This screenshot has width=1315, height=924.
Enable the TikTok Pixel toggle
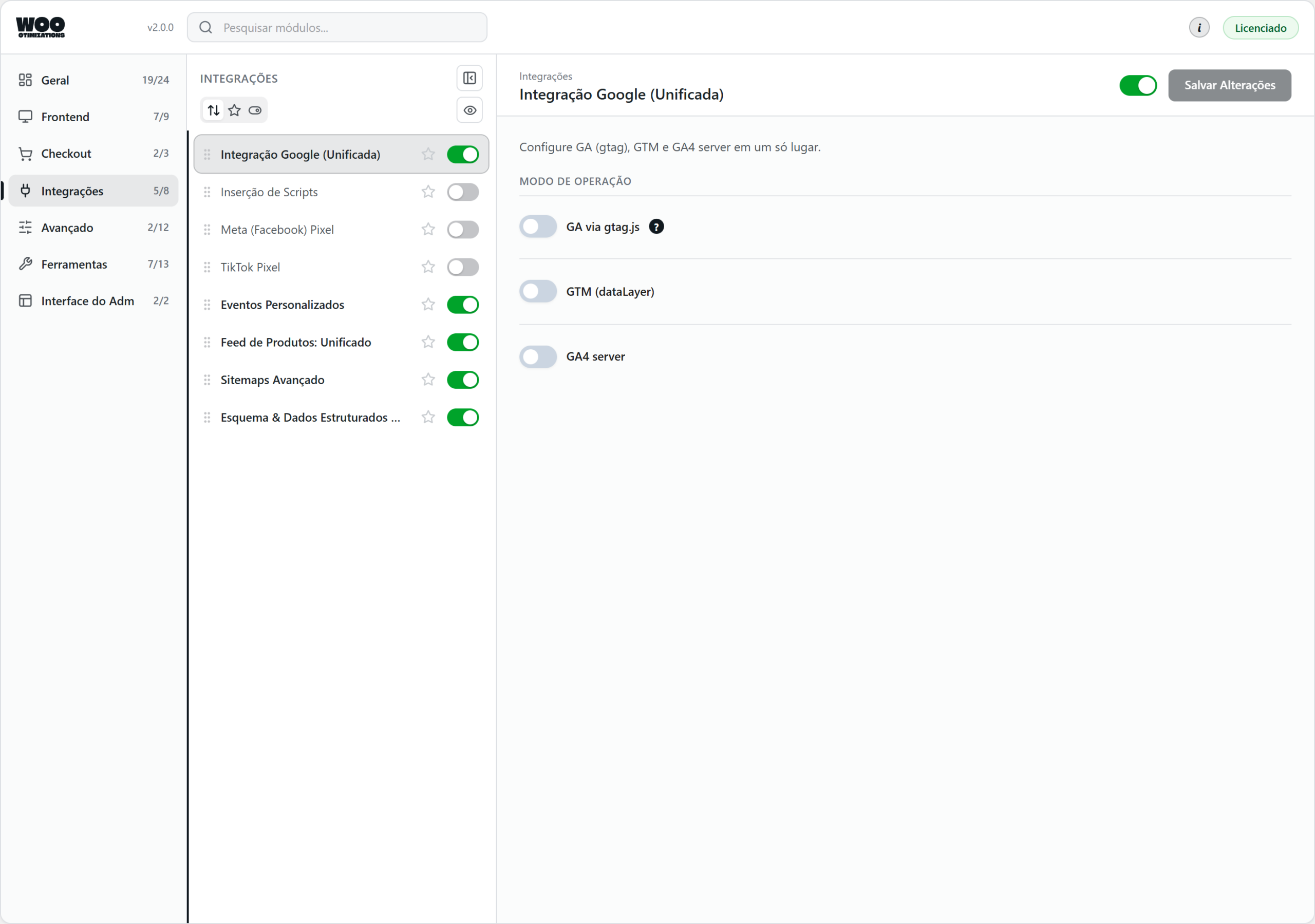pos(463,267)
